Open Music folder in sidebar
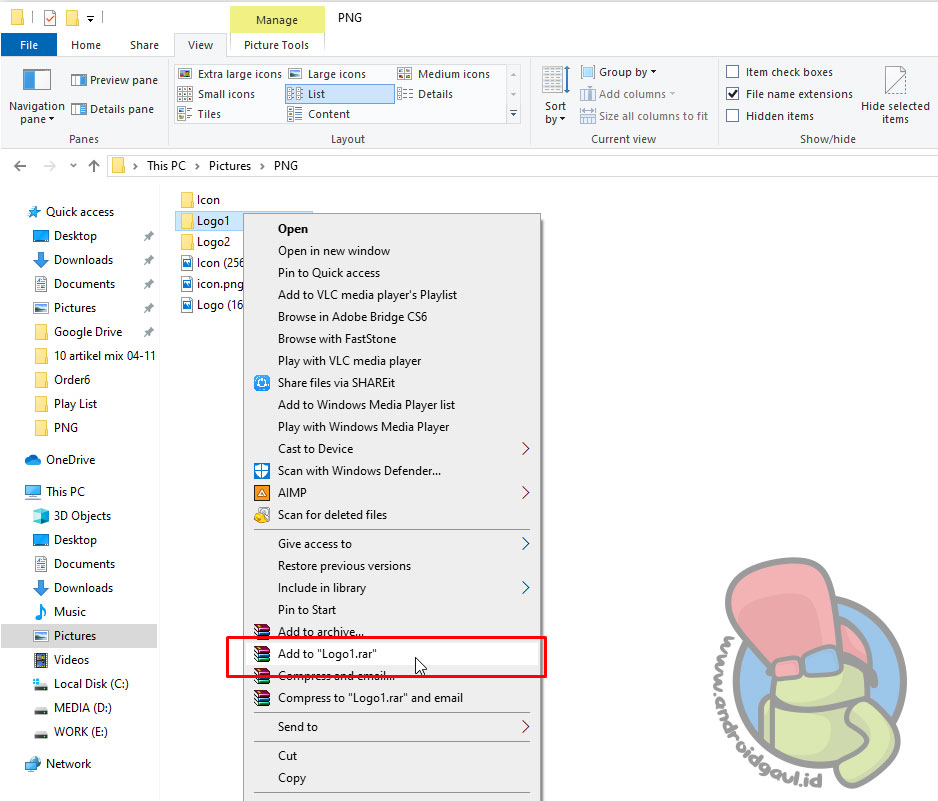 click(x=69, y=612)
